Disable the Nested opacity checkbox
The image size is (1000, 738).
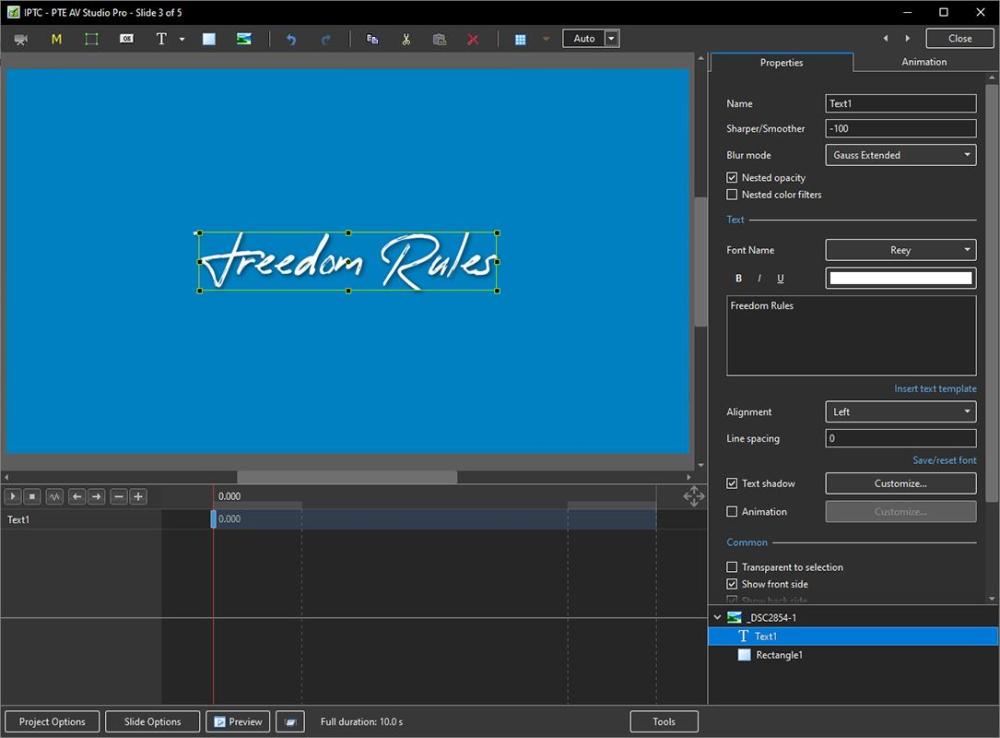[732, 178]
